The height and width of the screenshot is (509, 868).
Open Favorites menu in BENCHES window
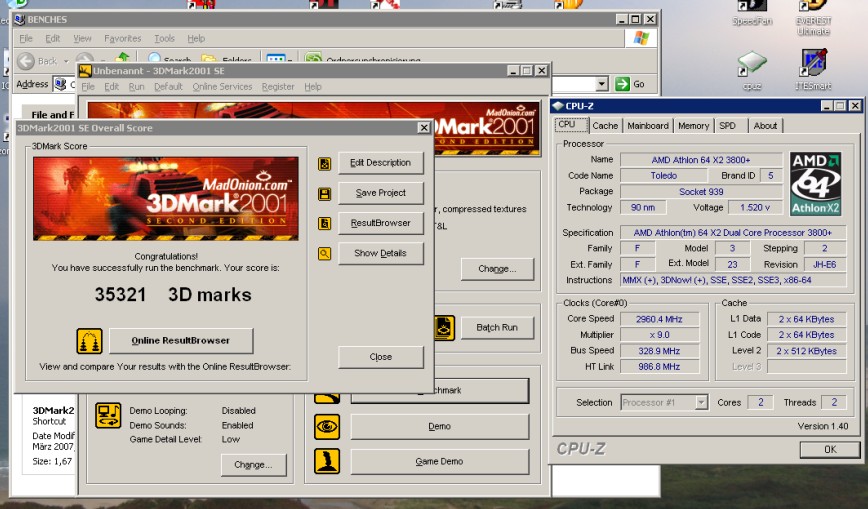pyautogui.click(x=122, y=38)
